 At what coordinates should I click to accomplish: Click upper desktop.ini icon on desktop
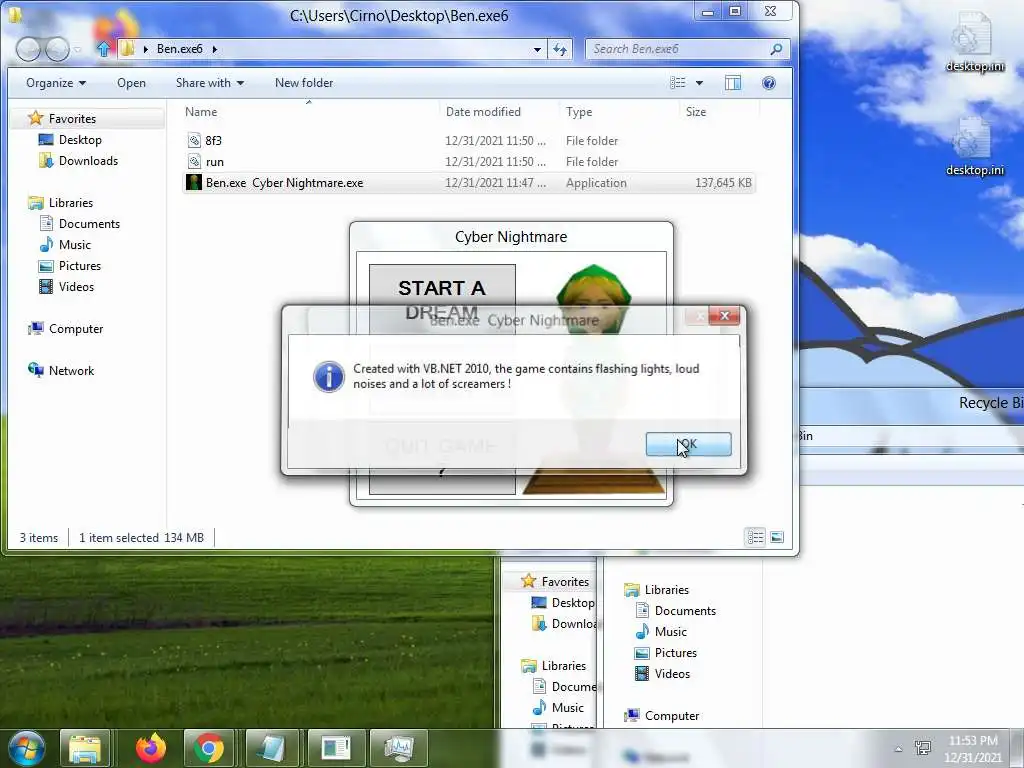(x=974, y=42)
